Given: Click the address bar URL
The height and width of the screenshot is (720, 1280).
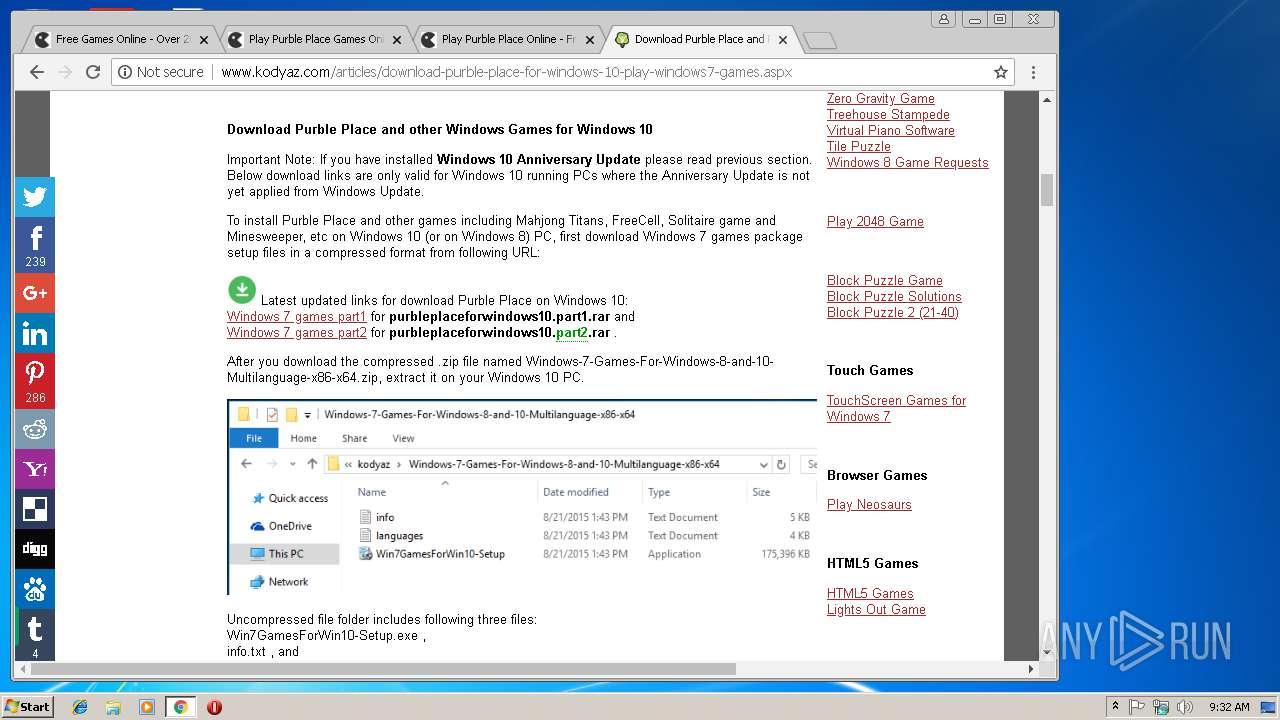Looking at the screenshot, I should [506, 72].
